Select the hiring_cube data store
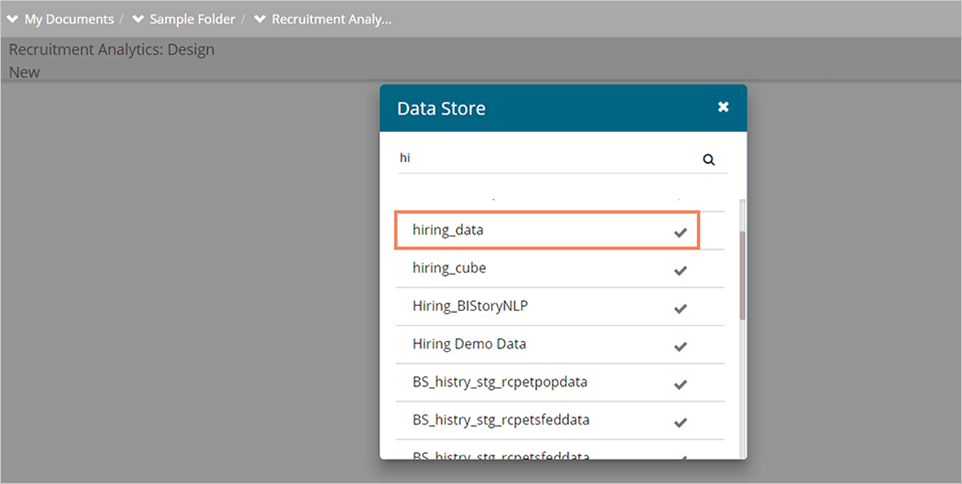962x484 pixels. (560, 268)
